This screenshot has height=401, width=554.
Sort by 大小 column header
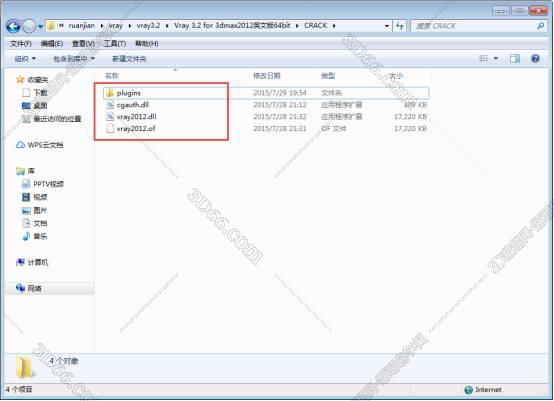point(396,76)
